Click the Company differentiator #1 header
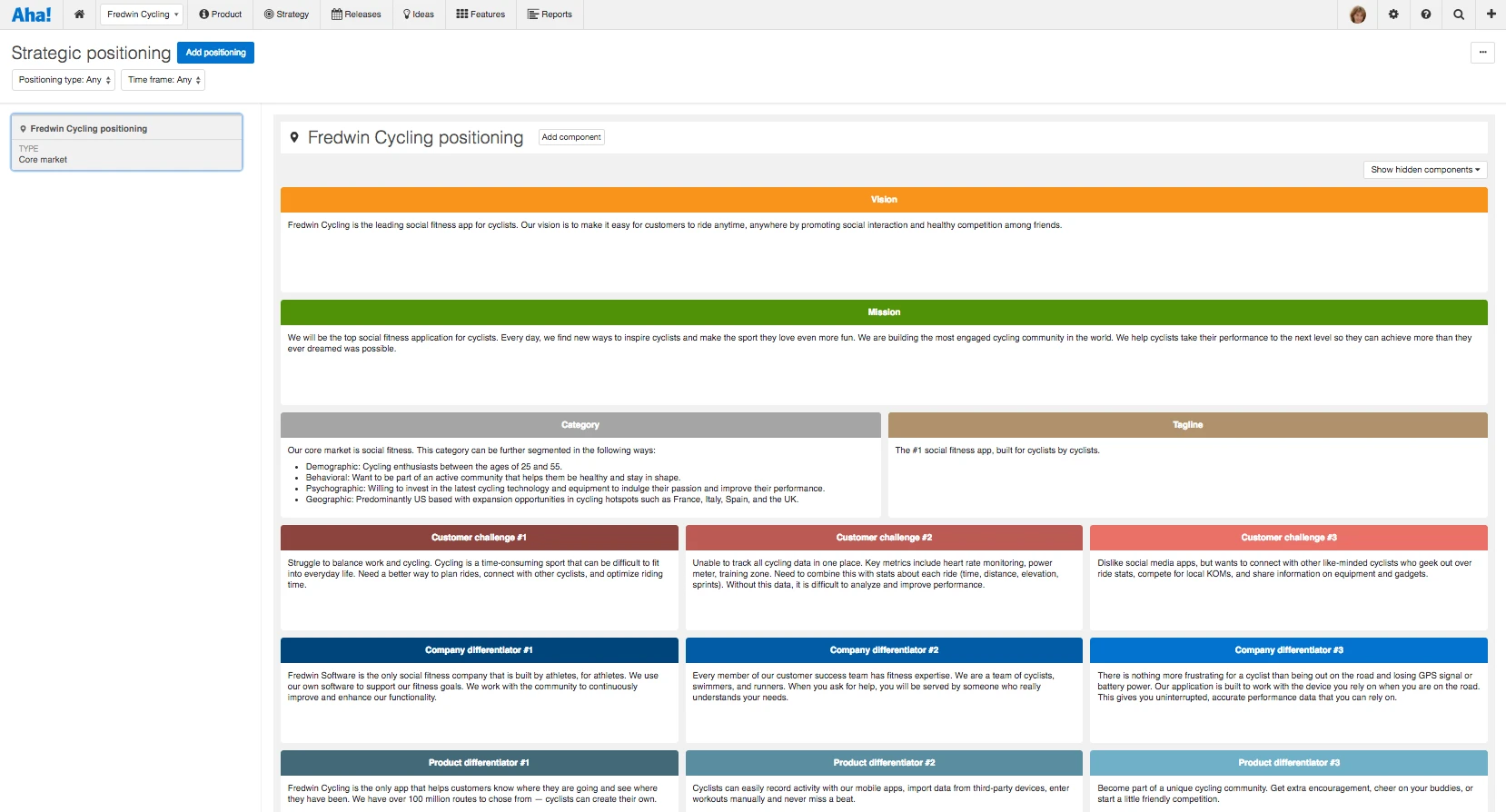1506x812 pixels. (479, 650)
